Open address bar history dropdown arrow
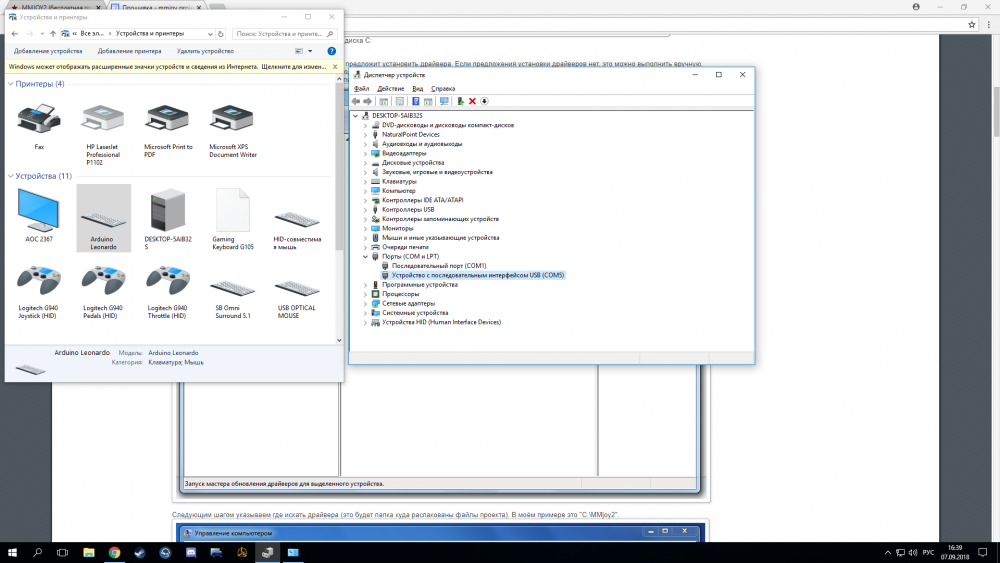This screenshot has width=1000, height=563. tap(210, 34)
